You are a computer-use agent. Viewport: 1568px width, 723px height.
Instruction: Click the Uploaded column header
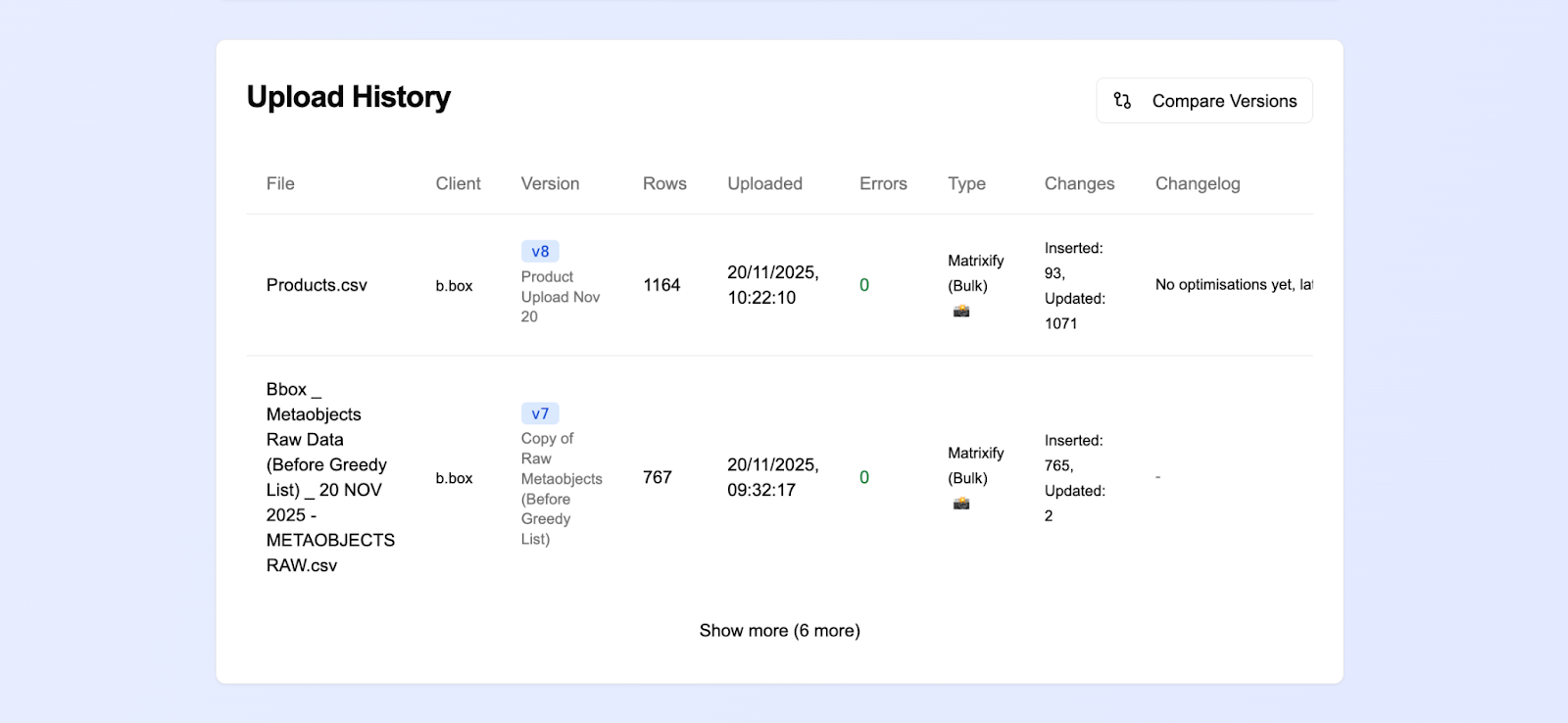click(x=764, y=184)
